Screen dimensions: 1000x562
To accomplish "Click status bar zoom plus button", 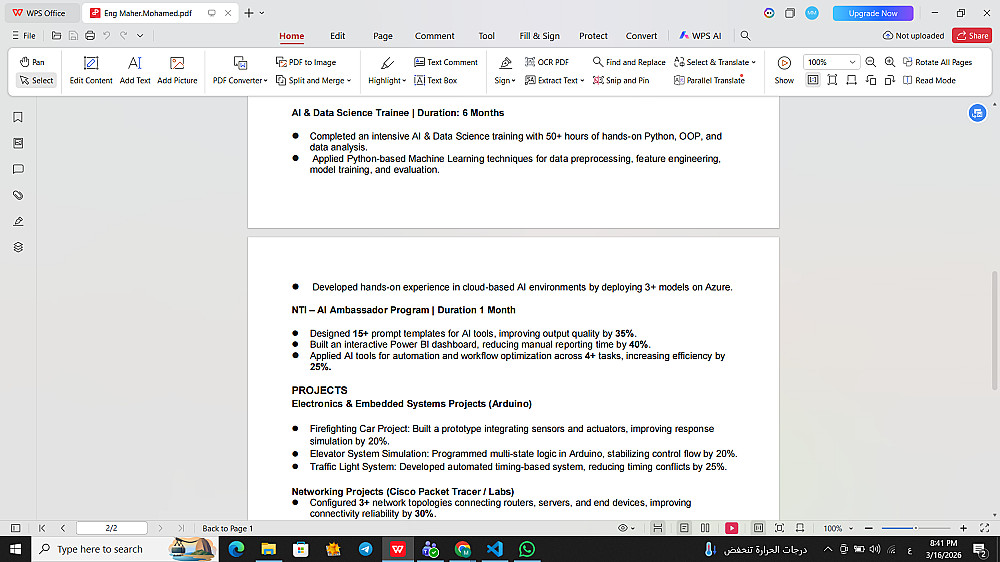I will coord(963,528).
